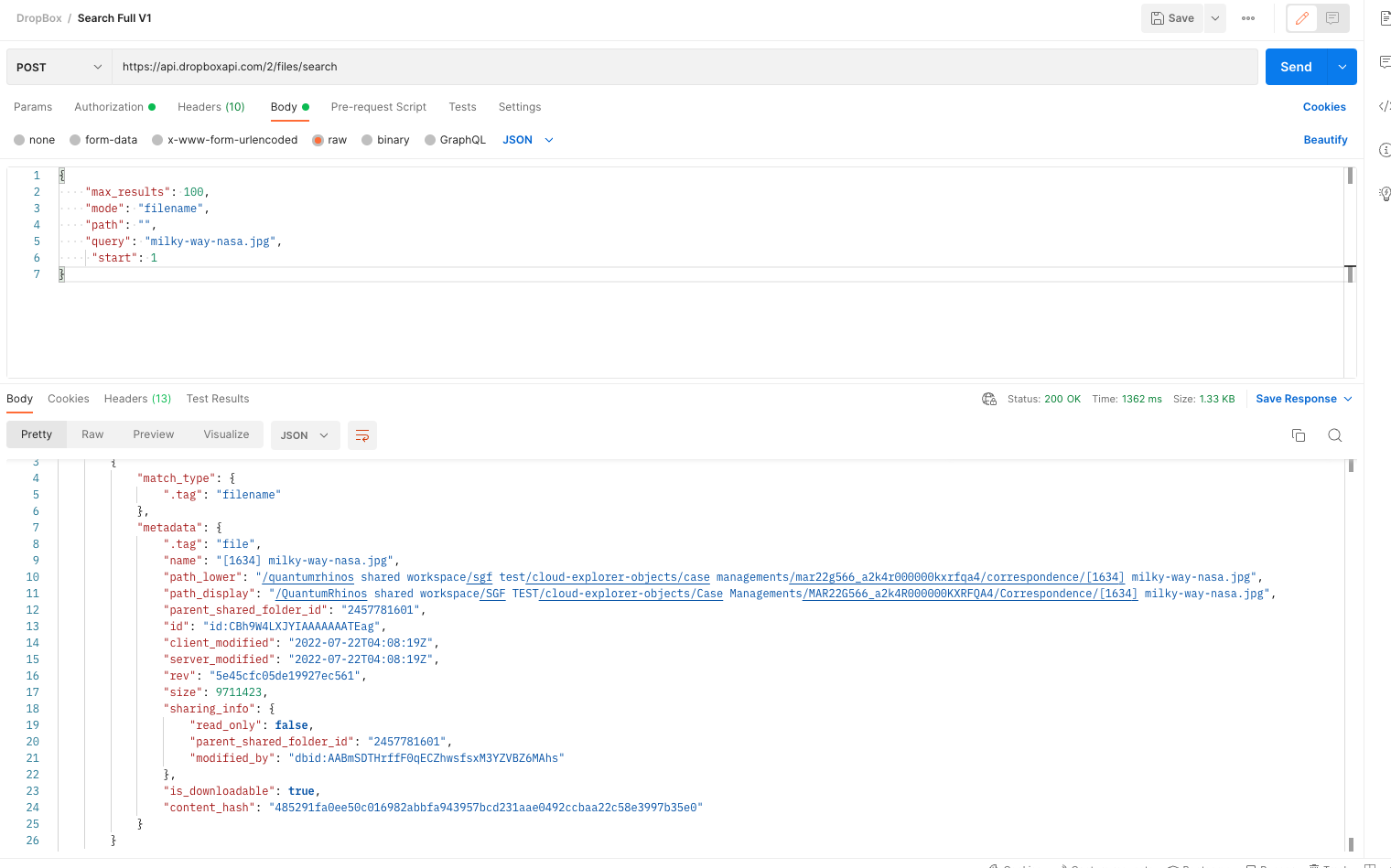The height and width of the screenshot is (868, 1391).
Task: Search the response with magnifier icon
Action: (x=1335, y=435)
